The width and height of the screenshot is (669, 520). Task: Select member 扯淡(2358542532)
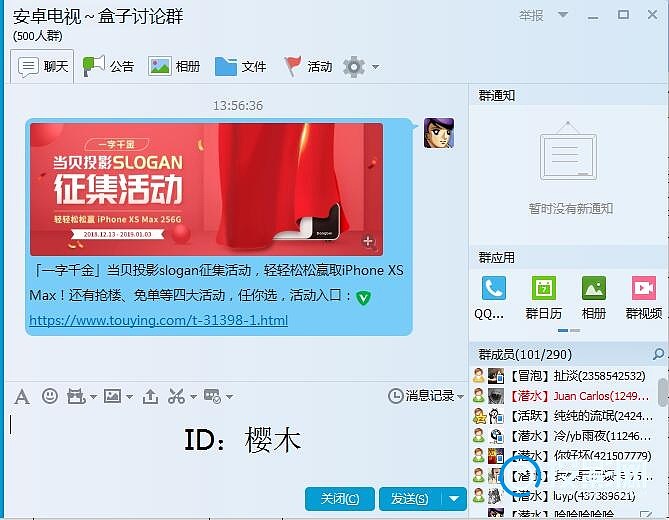[565, 376]
